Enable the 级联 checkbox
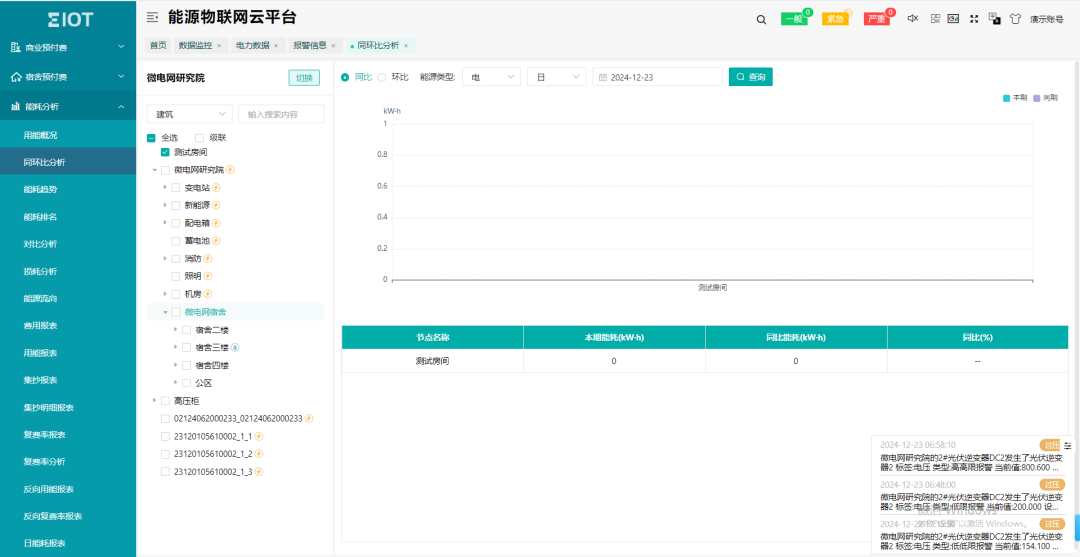Viewport: 1080px width, 557px height. point(200,138)
